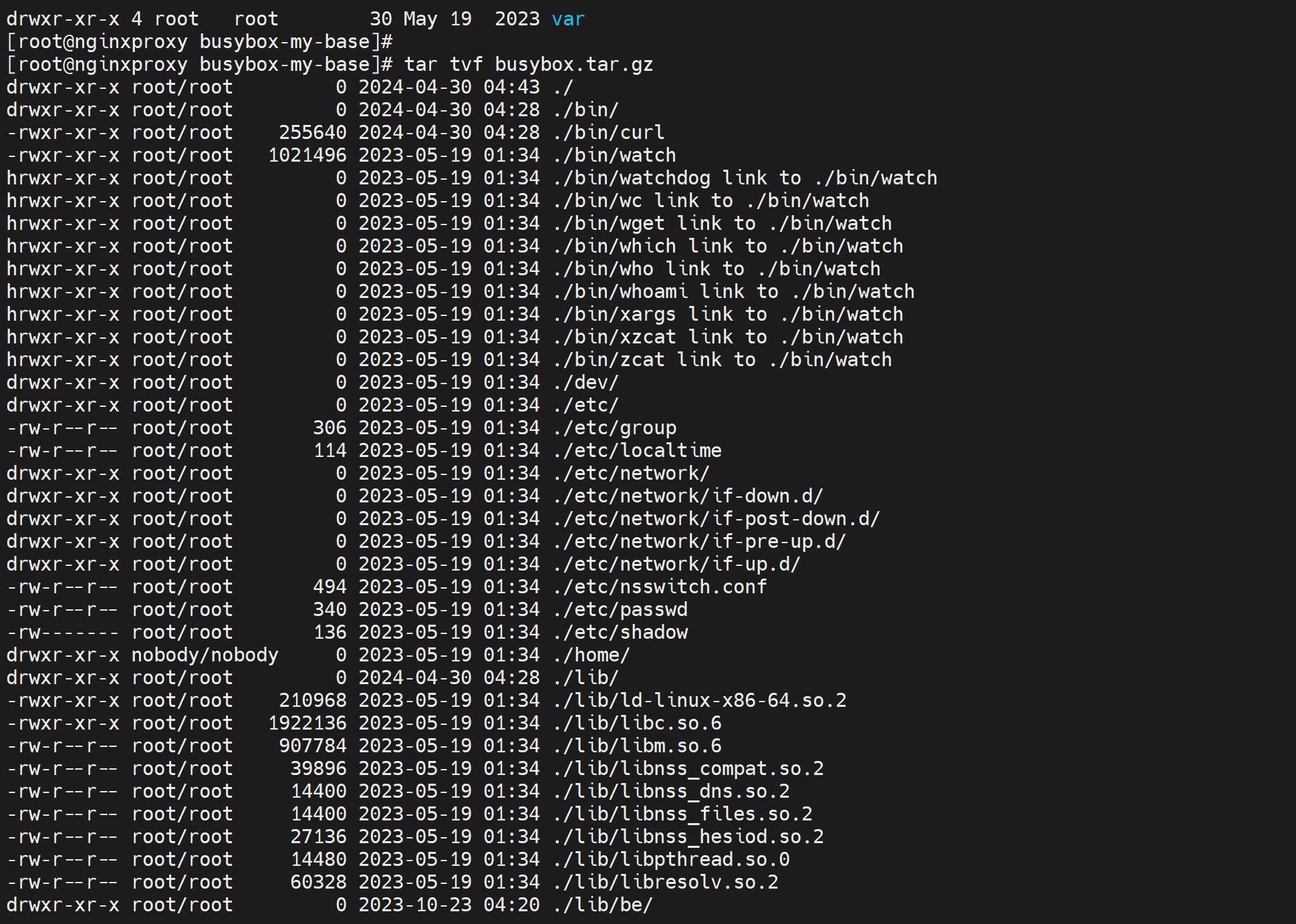Click the ./etc/localtime file path
This screenshot has width=1296, height=924.
point(638,451)
